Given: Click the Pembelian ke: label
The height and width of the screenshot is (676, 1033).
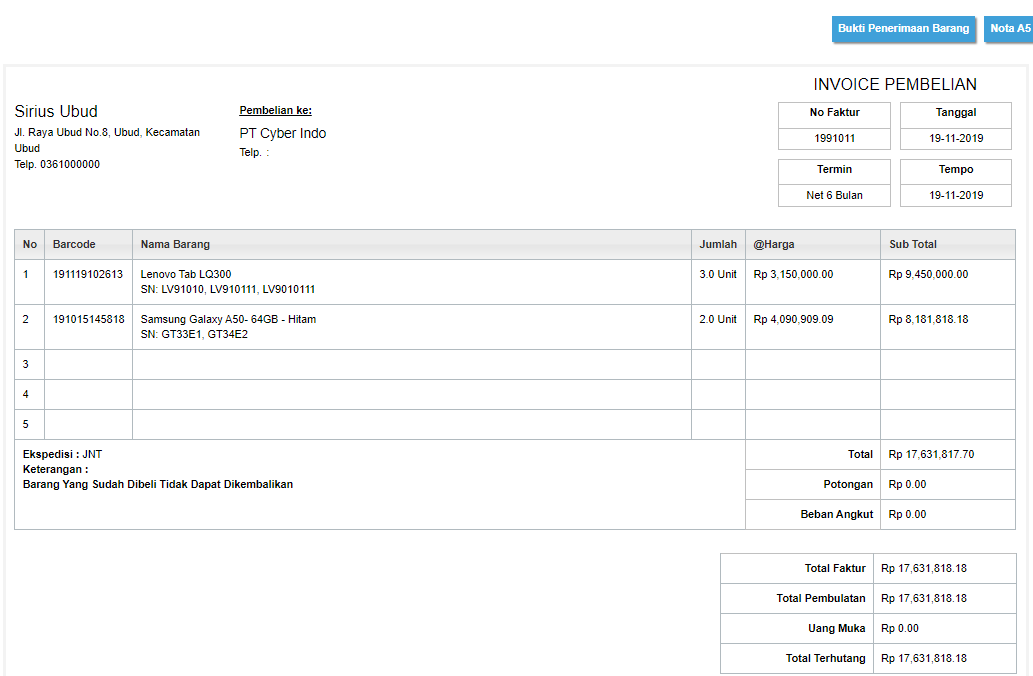Looking at the screenshot, I should coord(275,110).
